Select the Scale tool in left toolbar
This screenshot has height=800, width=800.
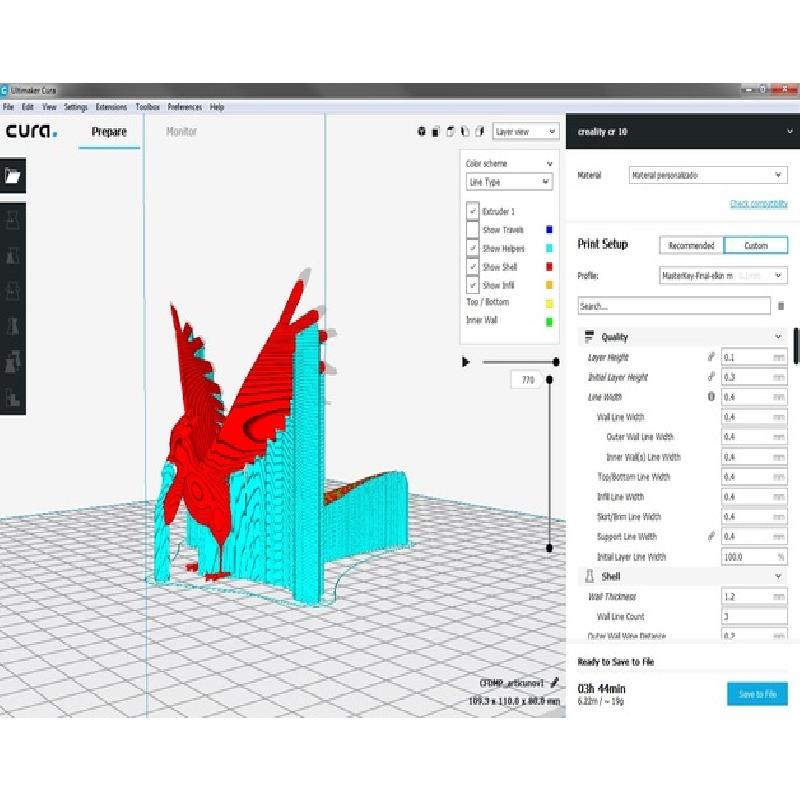13,255
